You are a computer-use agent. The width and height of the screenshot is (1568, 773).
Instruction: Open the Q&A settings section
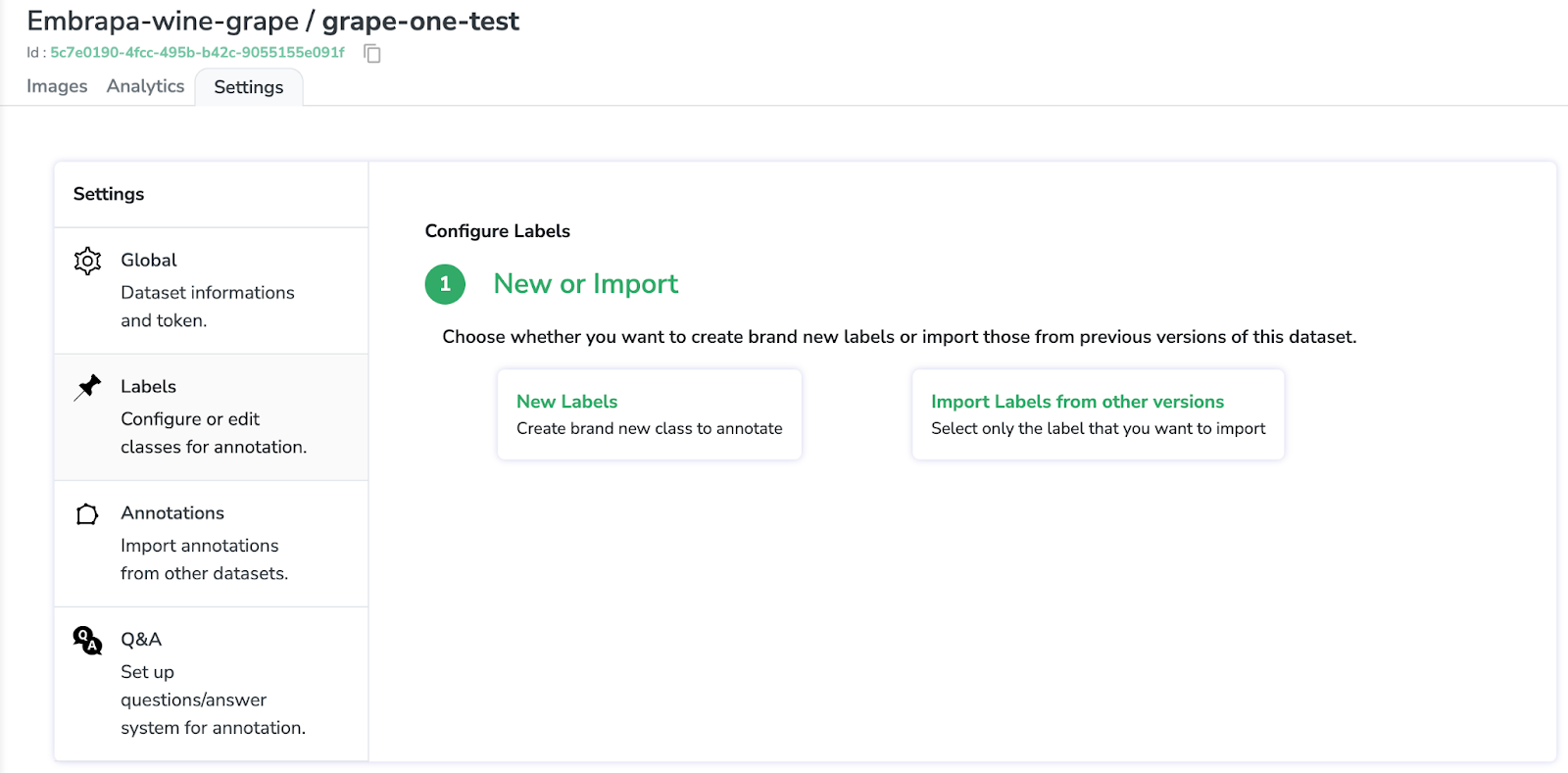click(212, 684)
